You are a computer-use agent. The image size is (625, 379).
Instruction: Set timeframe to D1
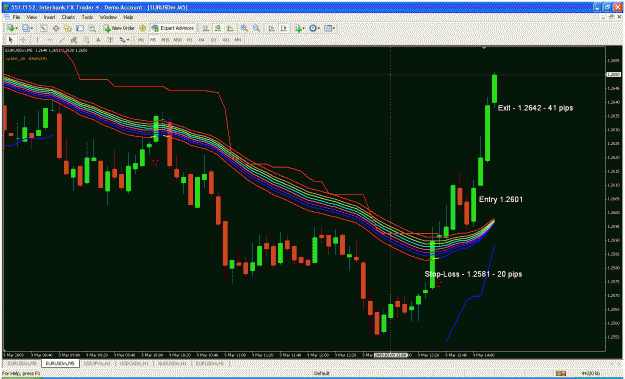pyautogui.click(x=213, y=40)
